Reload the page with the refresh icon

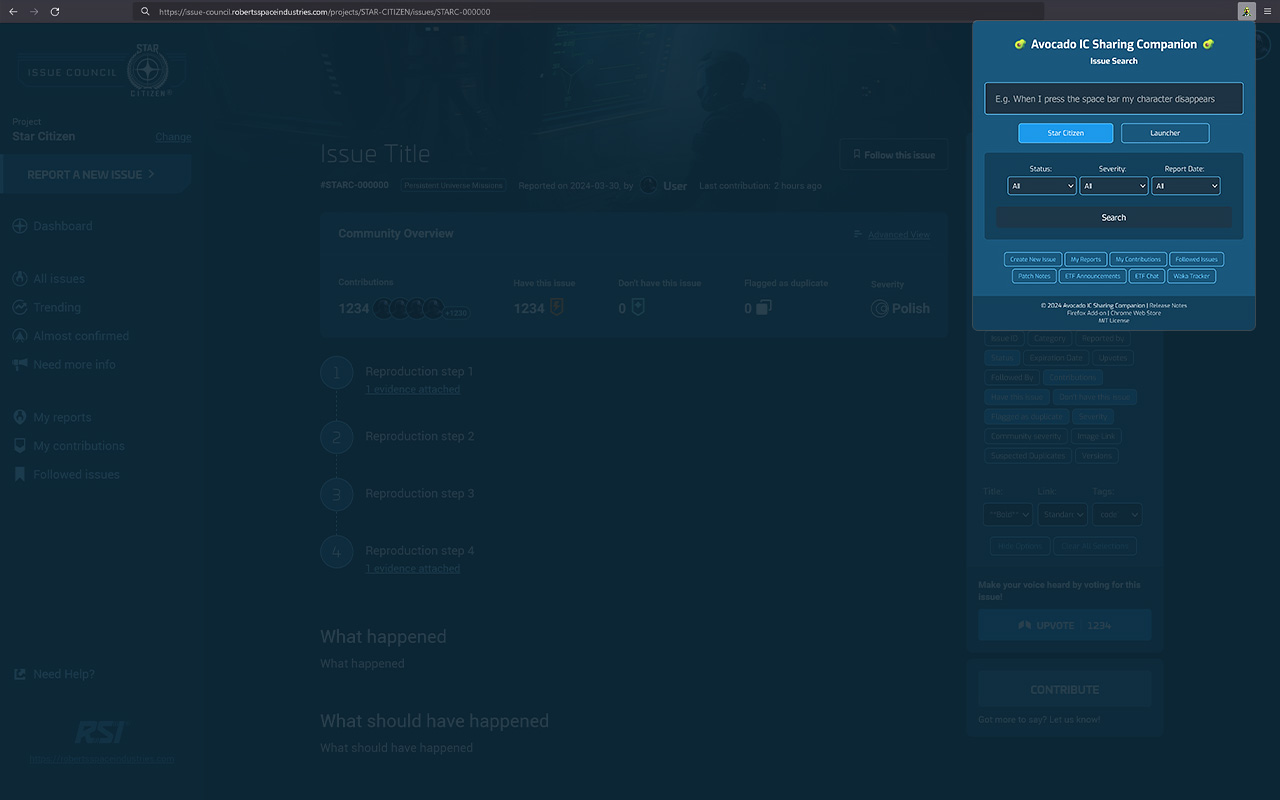(x=55, y=12)
